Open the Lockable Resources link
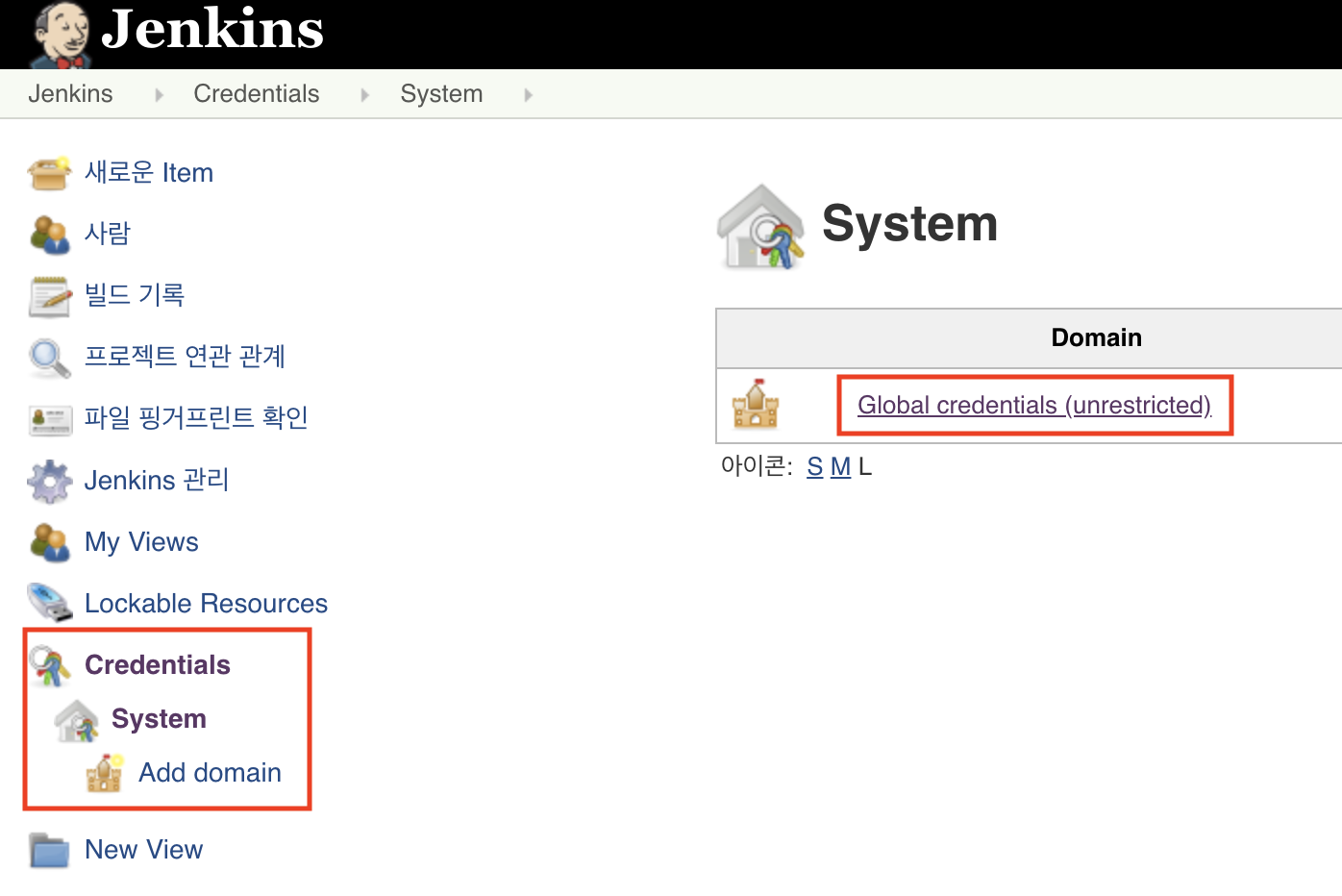This screenshot has width=1342, height=896. click(x=206, y=604)
